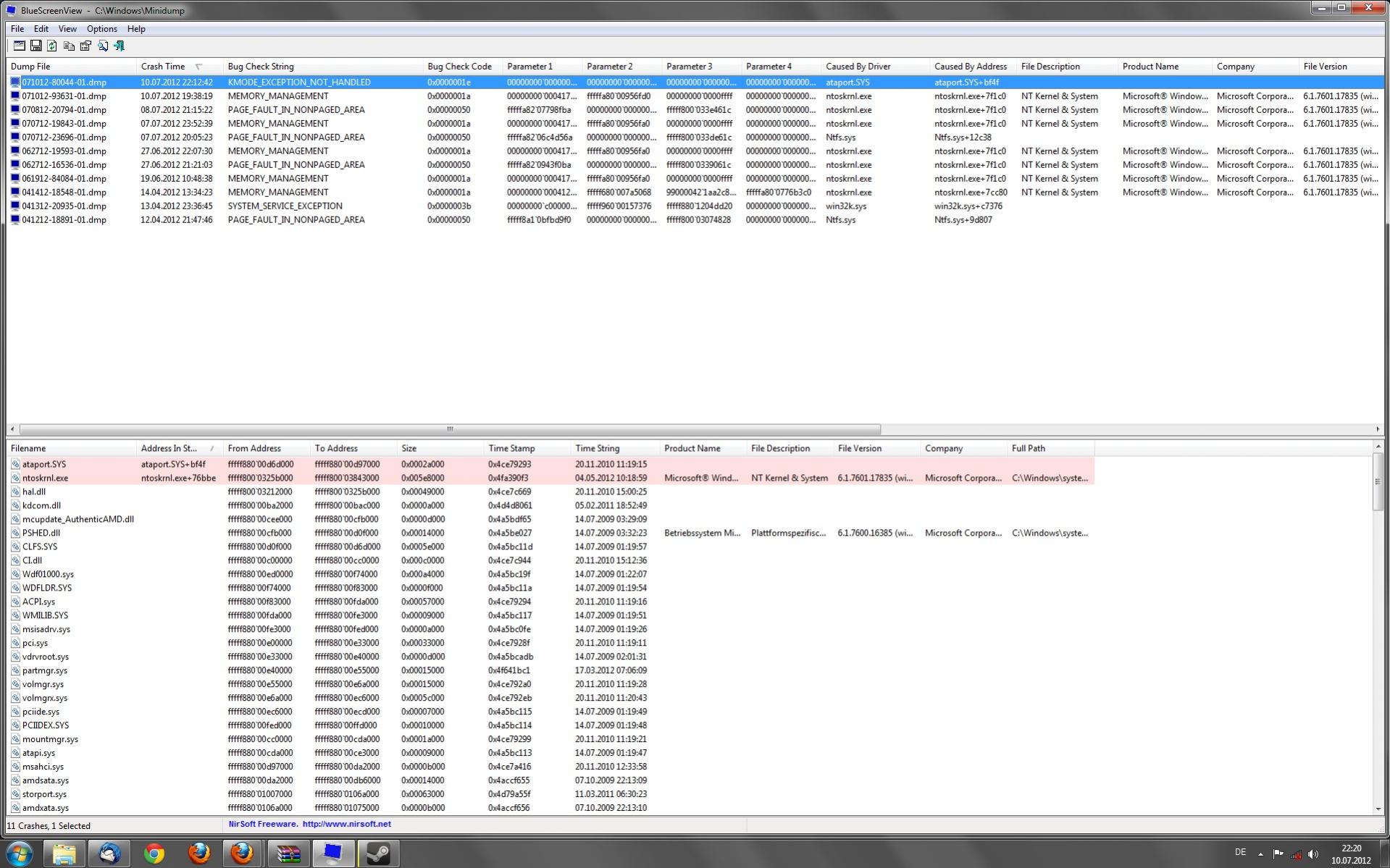Click the SYSTEM_SERVICE_EXCEPTION bug check string
1390x868 pixels.
(x=285, y=206)
